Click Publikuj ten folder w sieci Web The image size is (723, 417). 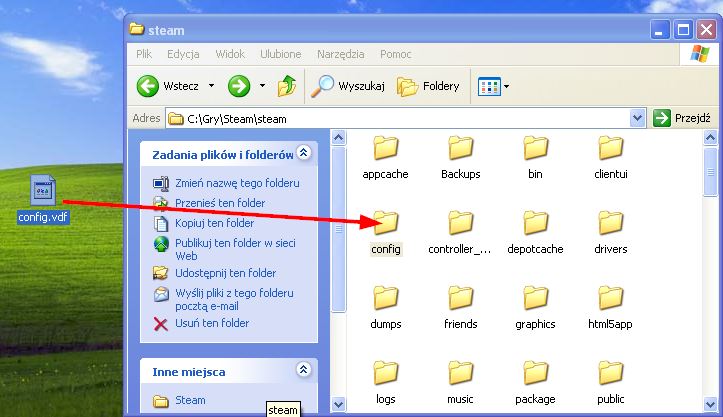235,250
